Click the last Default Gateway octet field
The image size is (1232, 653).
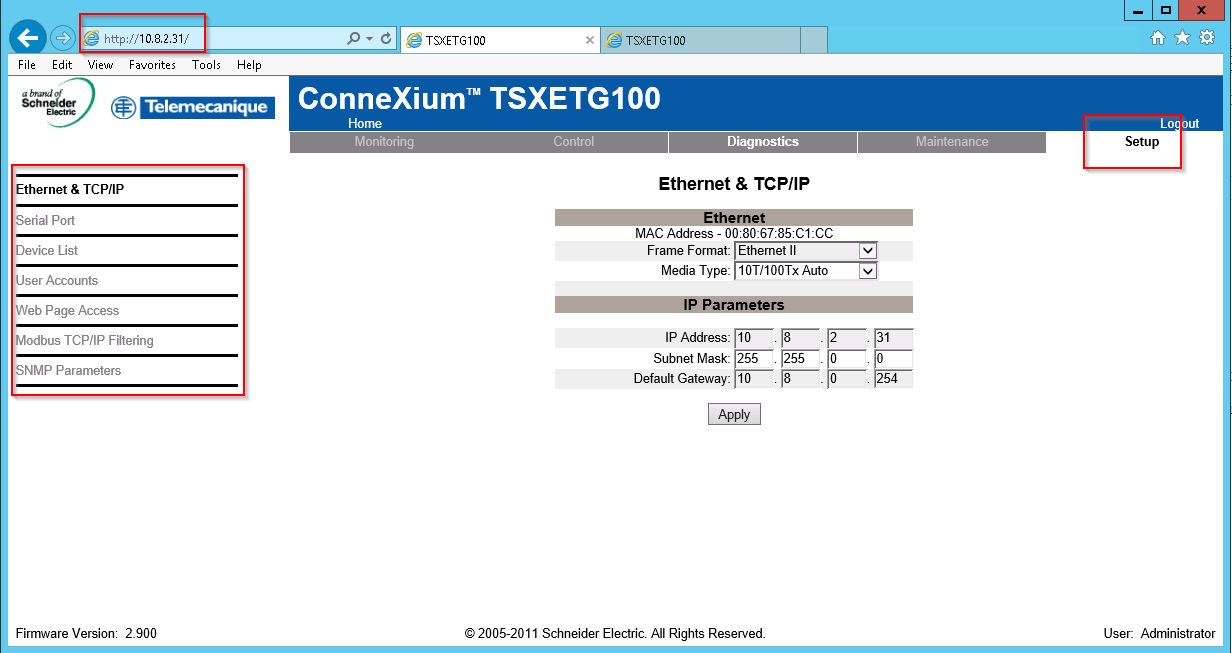click(x=892, y=379)
